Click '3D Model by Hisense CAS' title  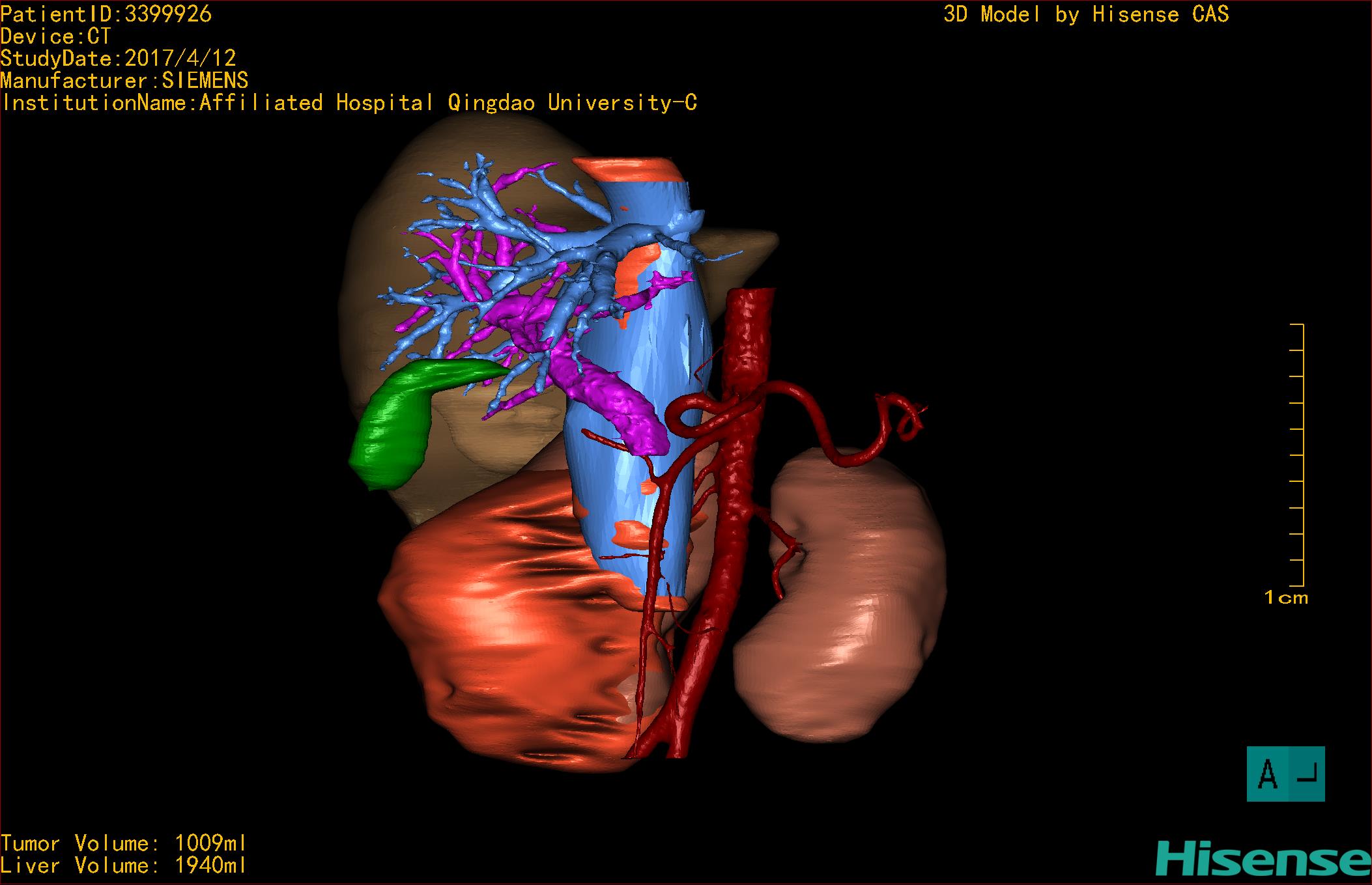(x=1086, y=14)
